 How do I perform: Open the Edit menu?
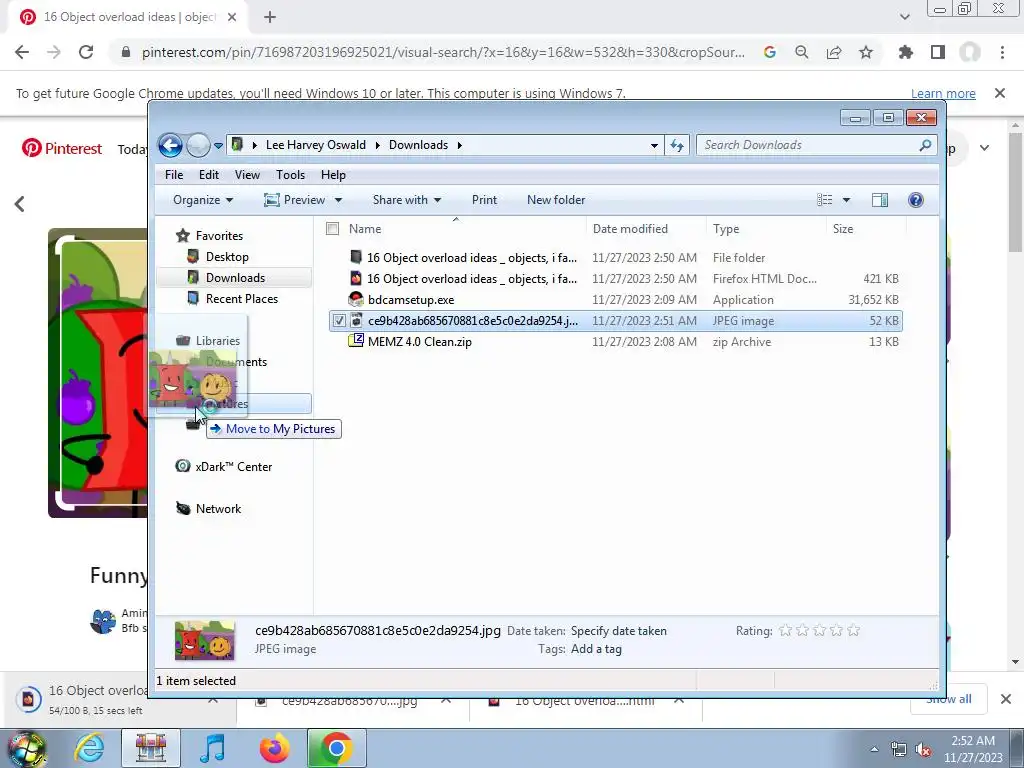(209, 175)
